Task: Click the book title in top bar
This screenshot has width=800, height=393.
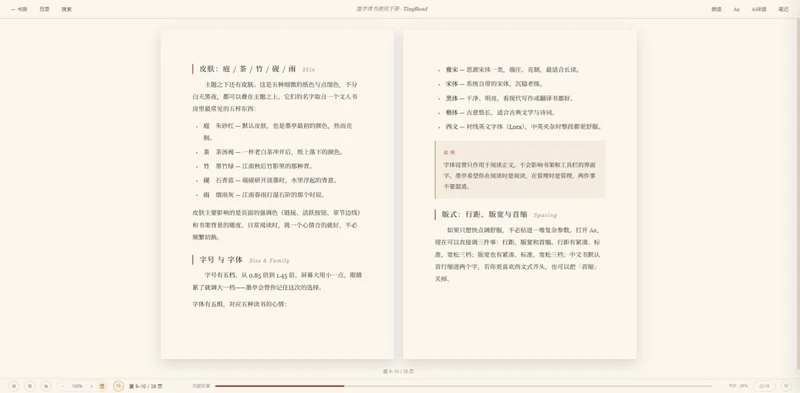Action: (391, 9)
